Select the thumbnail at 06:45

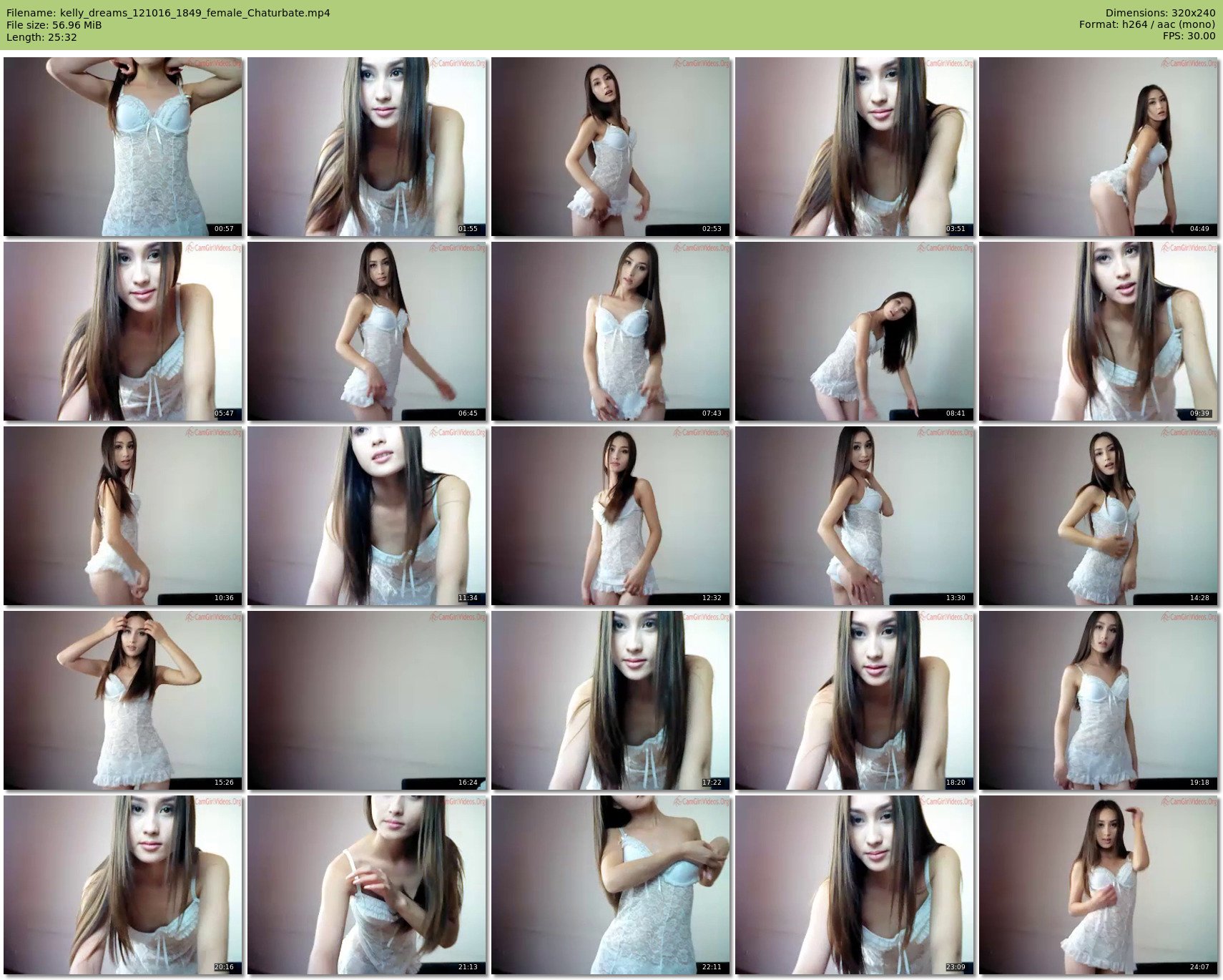pos(366,331)
